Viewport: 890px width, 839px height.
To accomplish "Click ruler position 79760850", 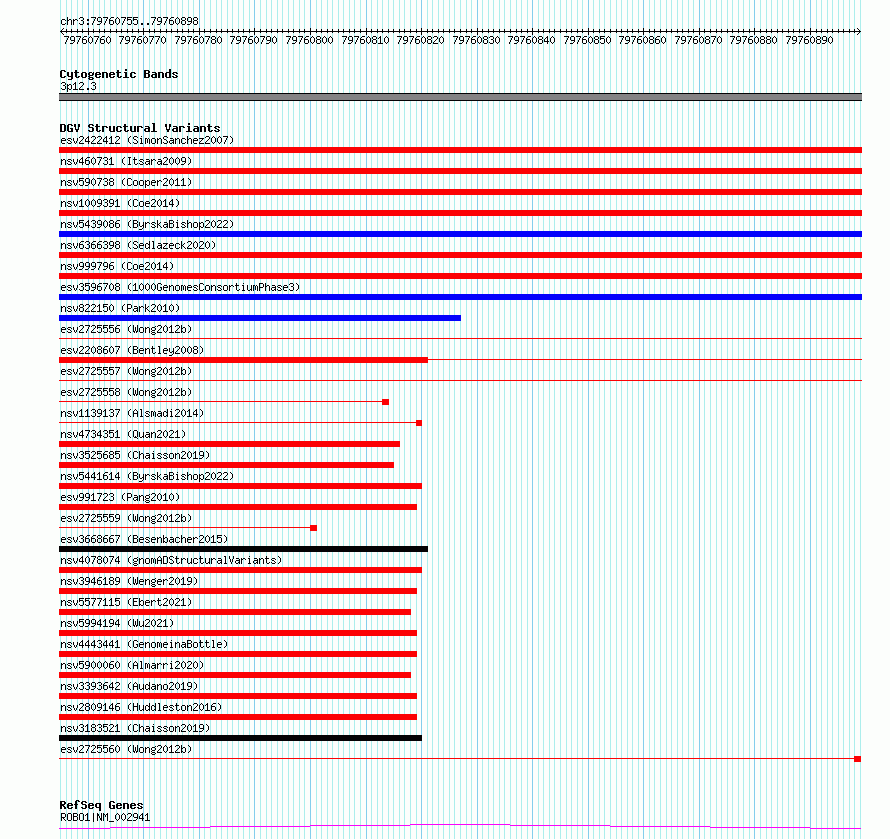I will click(587, 40).
